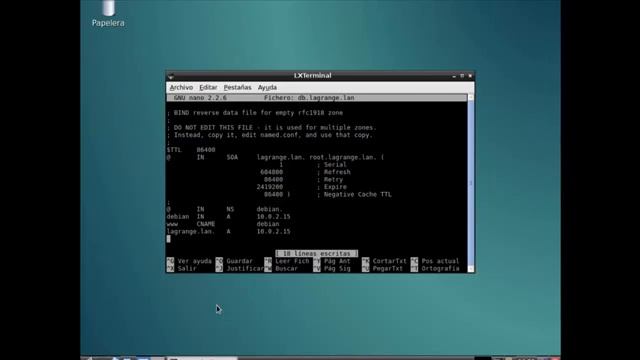Click the 'Fichero: db.lagrange.lan' header text

309,98
